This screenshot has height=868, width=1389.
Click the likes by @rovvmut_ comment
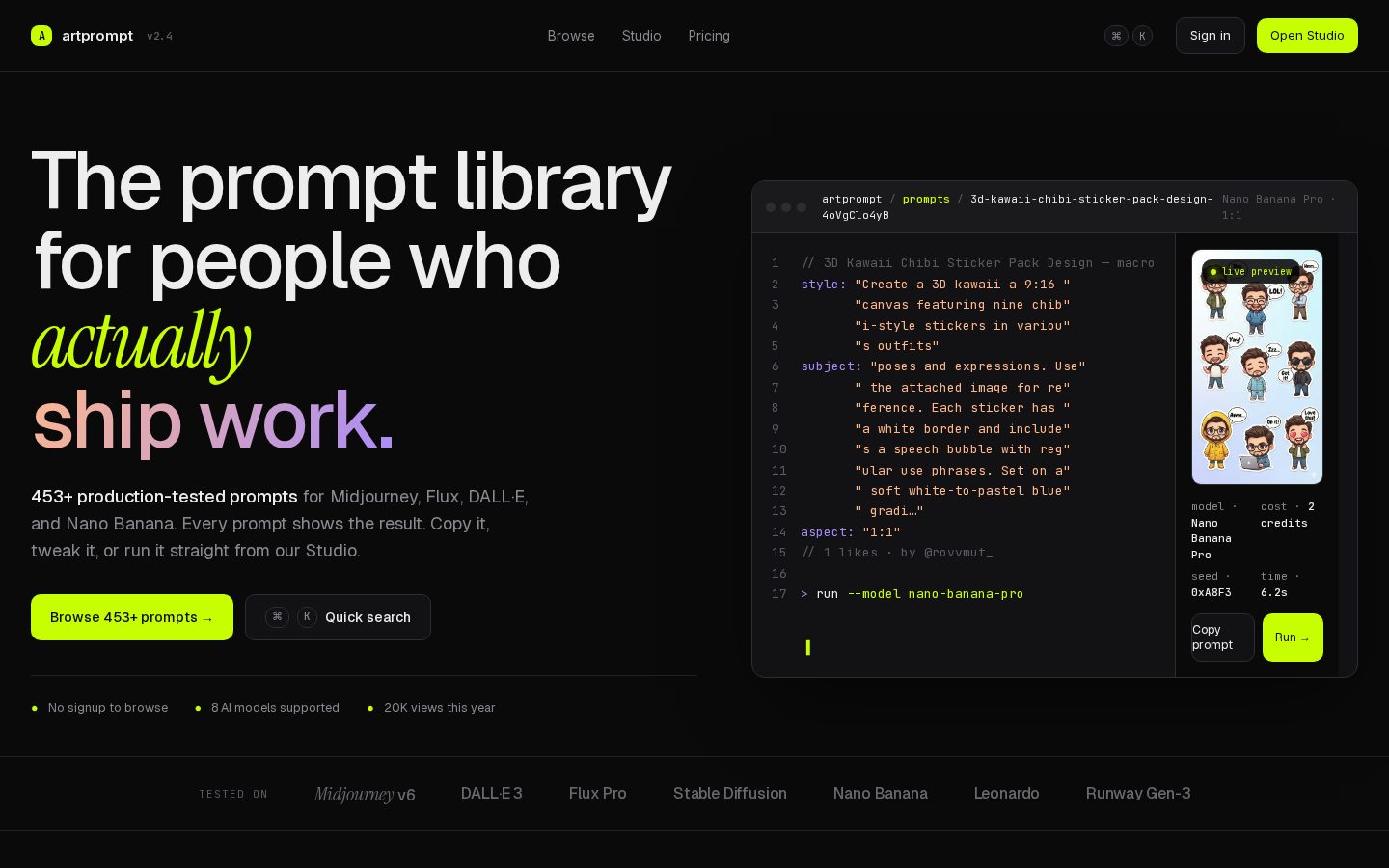[897, 553]
